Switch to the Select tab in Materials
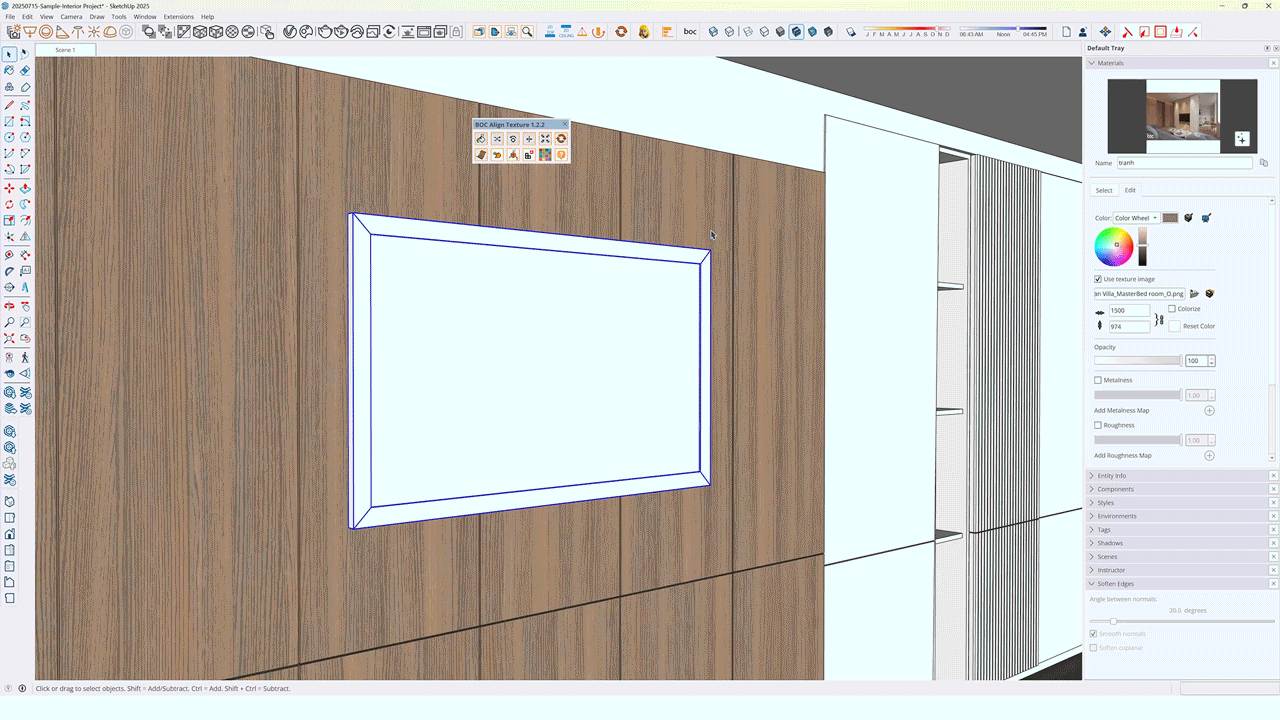The image size is (1280, 720). click(1104, 190)
